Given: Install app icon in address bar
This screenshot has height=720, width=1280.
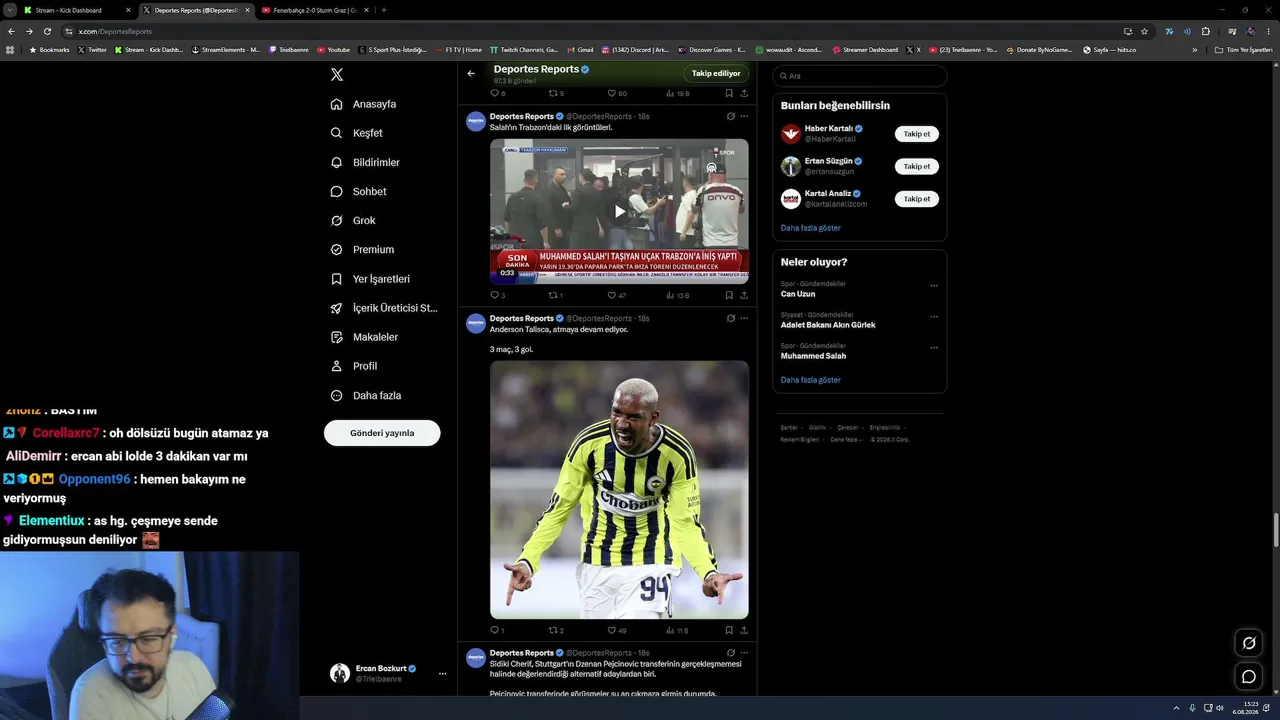Looking at the screenshot, I should point(1128,31).
